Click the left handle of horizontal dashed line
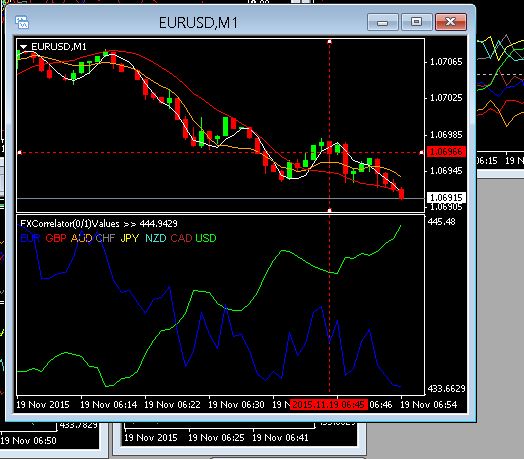This screenshot has height=459, width=524. click(x=19, y=152)
